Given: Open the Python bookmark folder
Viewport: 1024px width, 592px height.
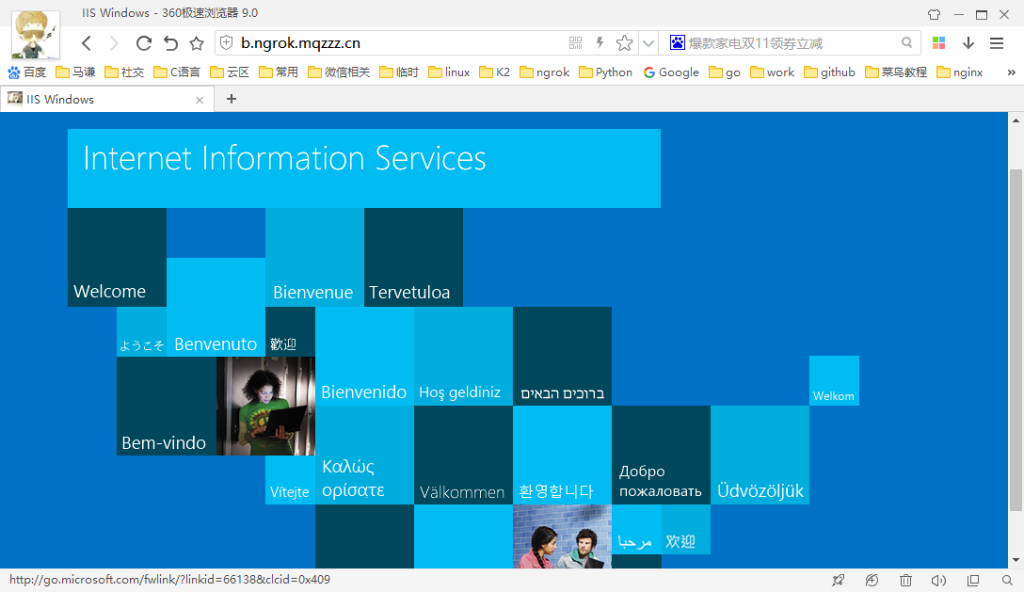Looking at the screenshot, I should (605, 72).
